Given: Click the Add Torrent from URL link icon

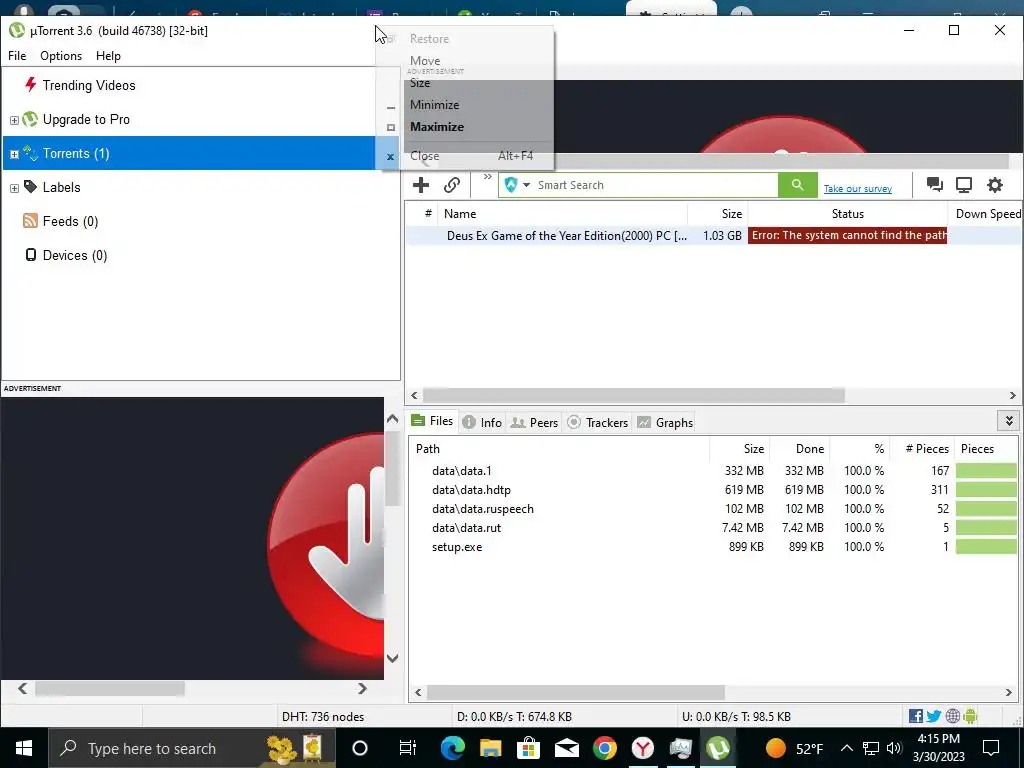Looking at the screenshot, I should pyautogui.click(x=451, y=185).
